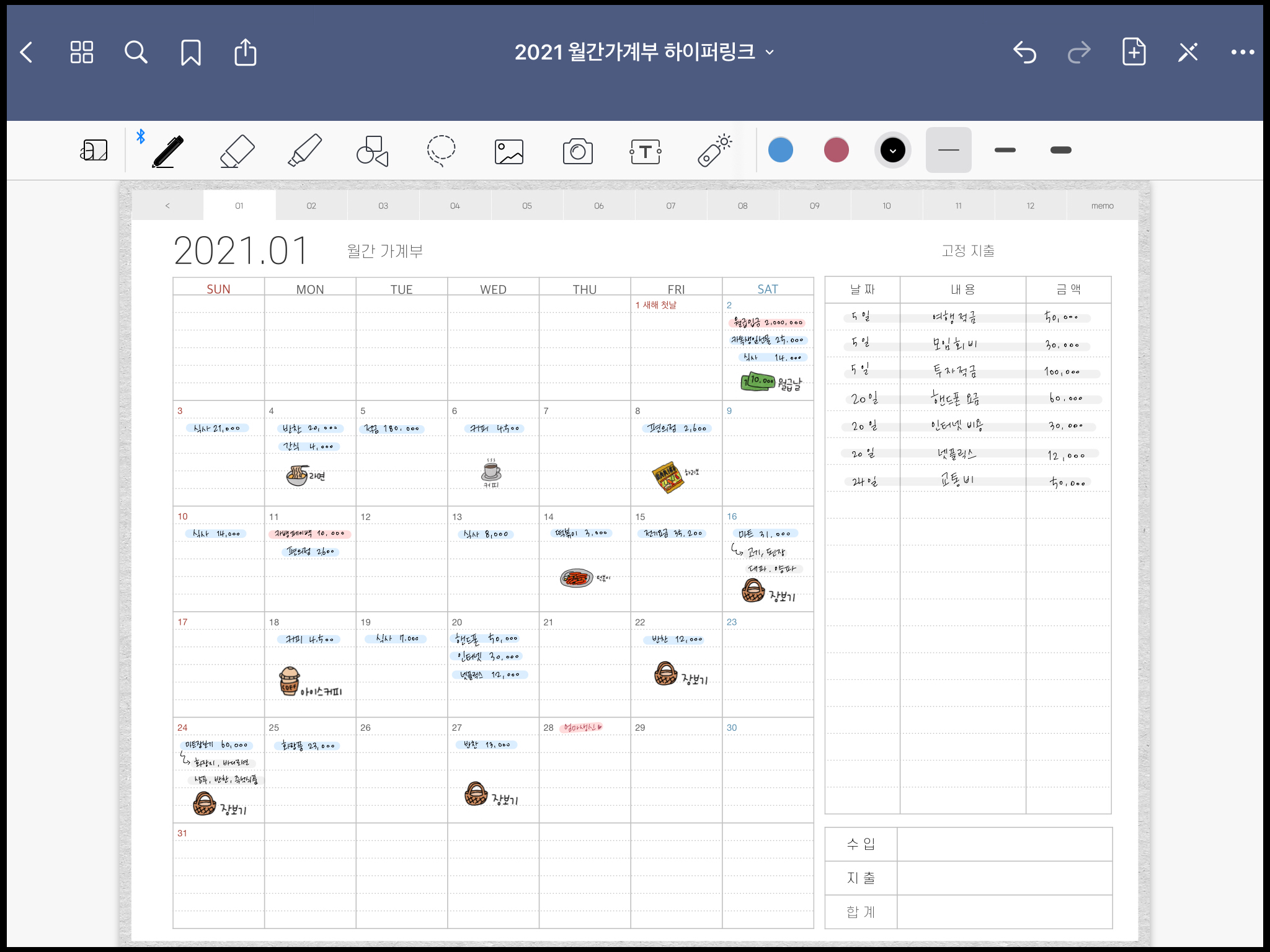Select the thinnest stroke width
Image resolution: width=1270 pixels, height=952 pixels.
tap(948, 150)
